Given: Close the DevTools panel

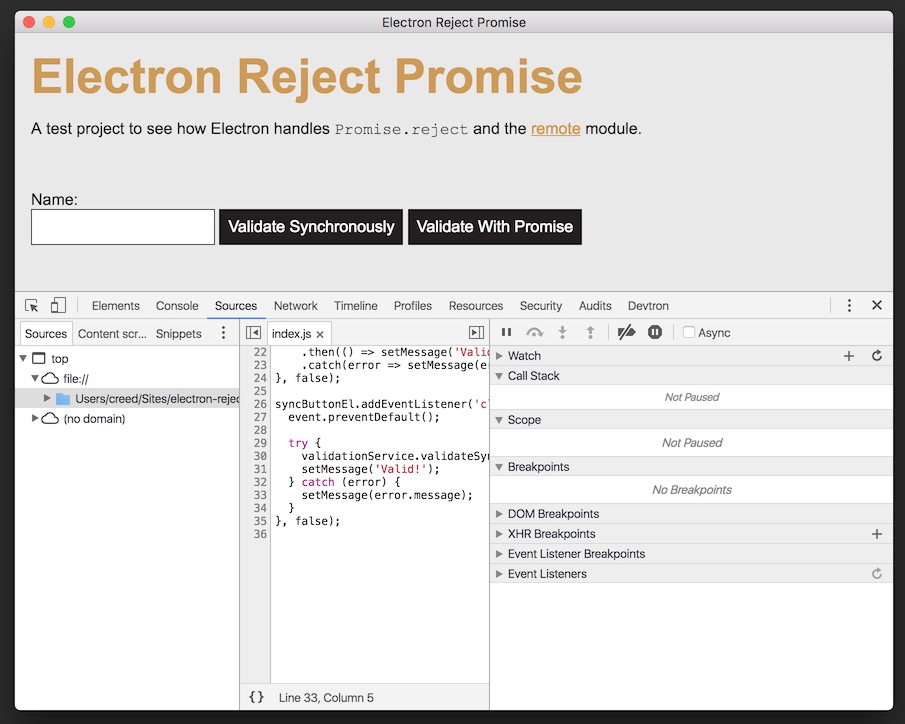Looking at the screenshot, I should tap(877, 305).
